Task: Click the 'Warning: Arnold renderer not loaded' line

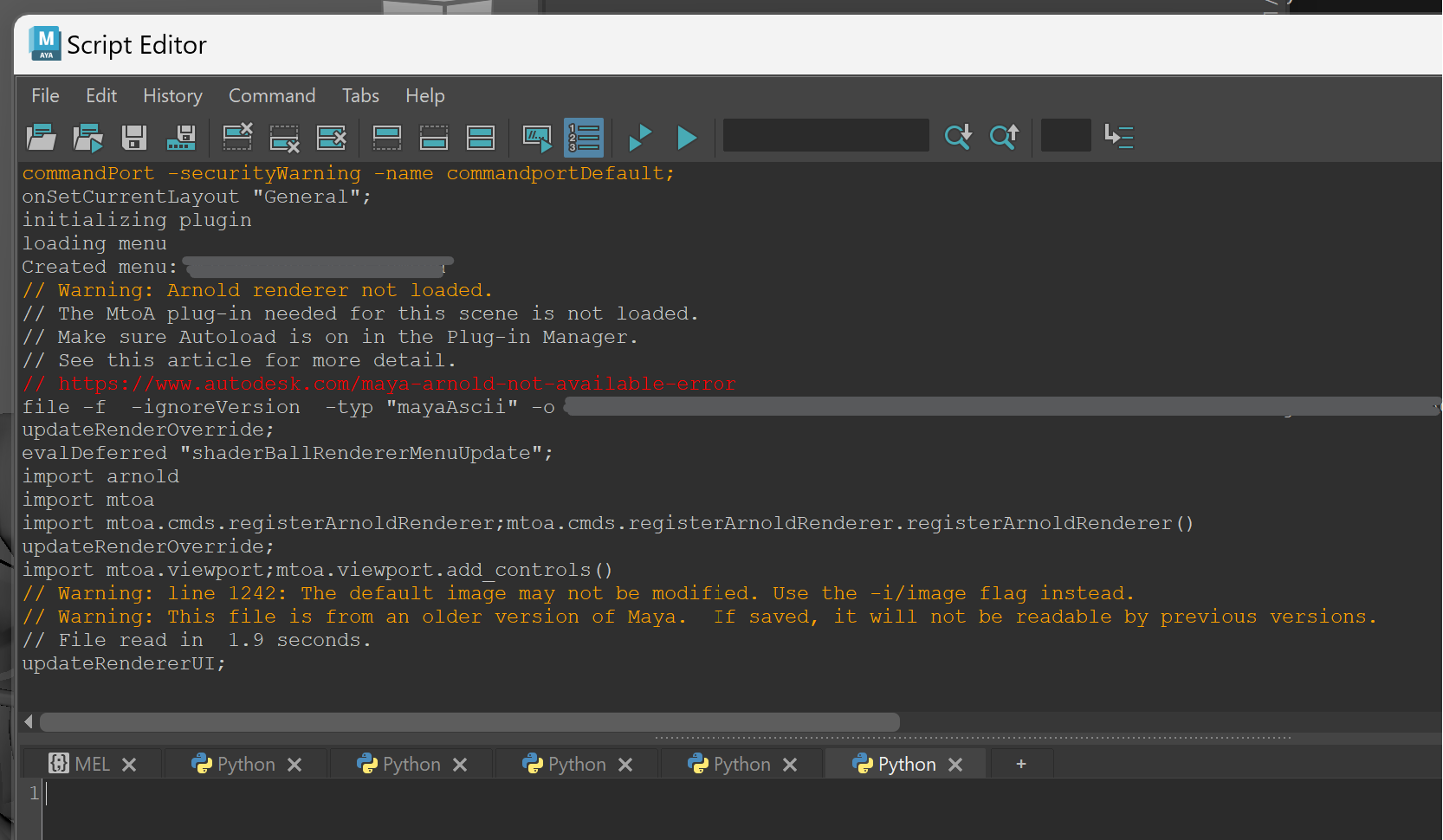Action: (x=257, y=290)
